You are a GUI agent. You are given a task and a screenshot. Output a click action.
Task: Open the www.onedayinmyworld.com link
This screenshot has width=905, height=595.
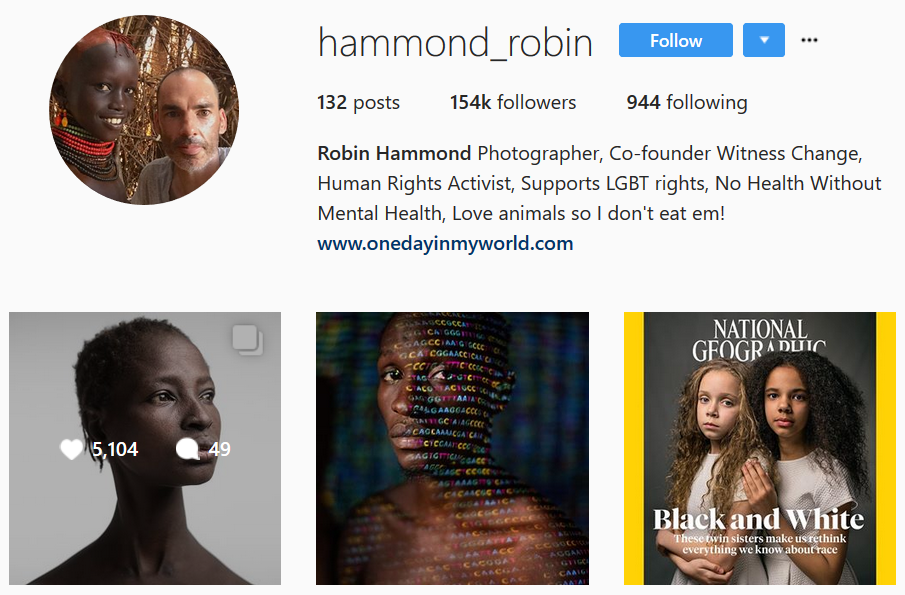coord(445,244)
